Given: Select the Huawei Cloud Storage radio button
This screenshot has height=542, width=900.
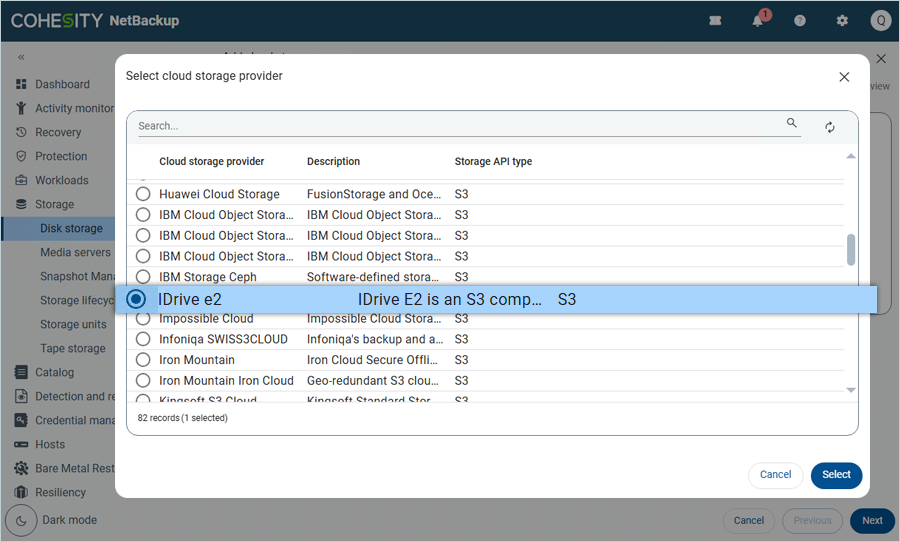Looking at the screenshot, I should (x=143, y=194).
